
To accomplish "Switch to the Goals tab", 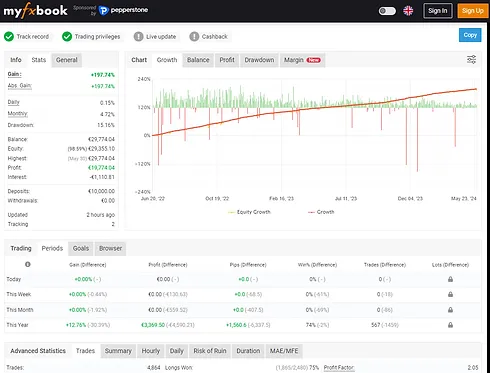I will pos(81,248).
